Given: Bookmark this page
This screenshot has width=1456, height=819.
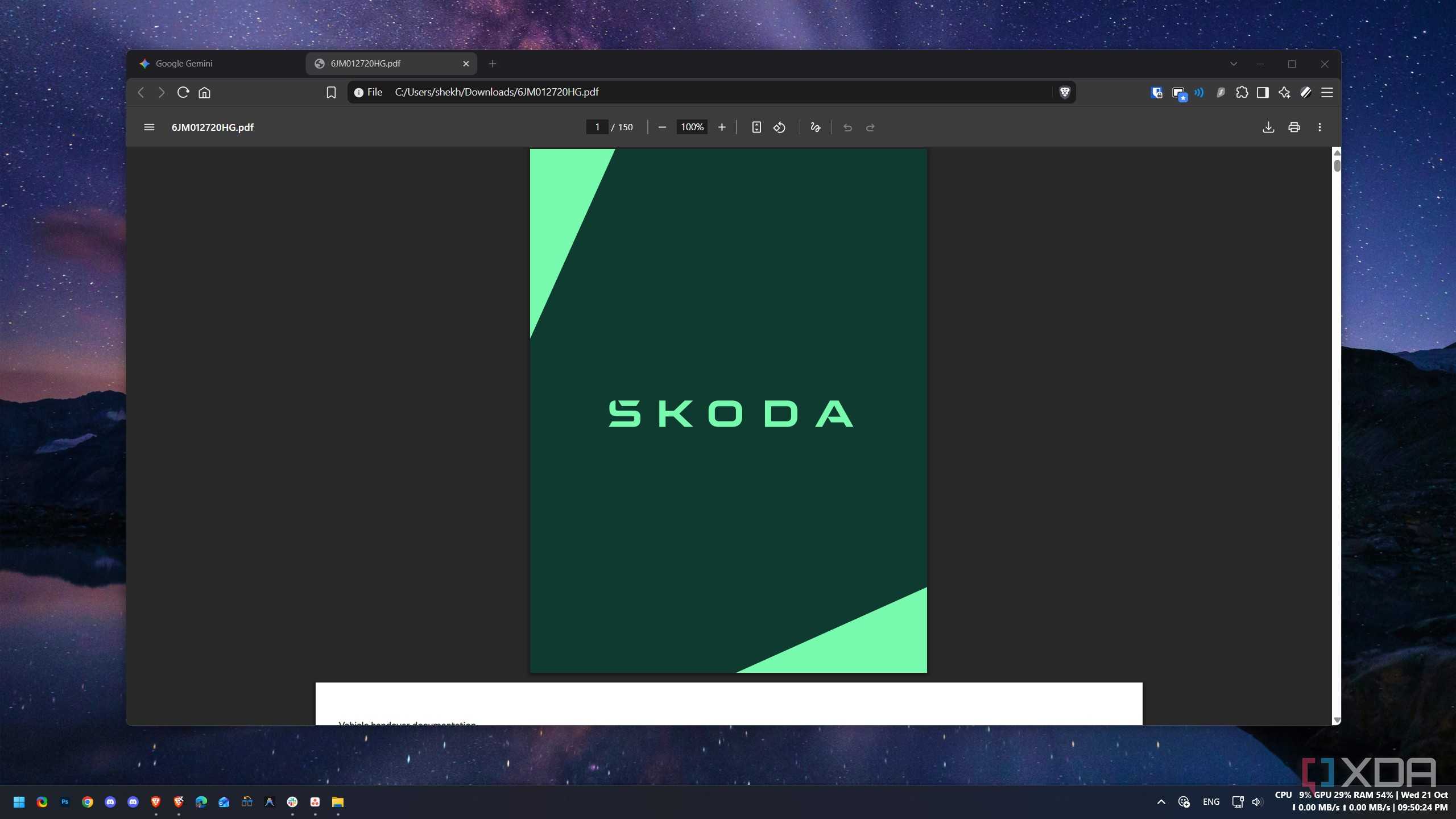Looking at the screenshot, I should click(x=331, y=93).
